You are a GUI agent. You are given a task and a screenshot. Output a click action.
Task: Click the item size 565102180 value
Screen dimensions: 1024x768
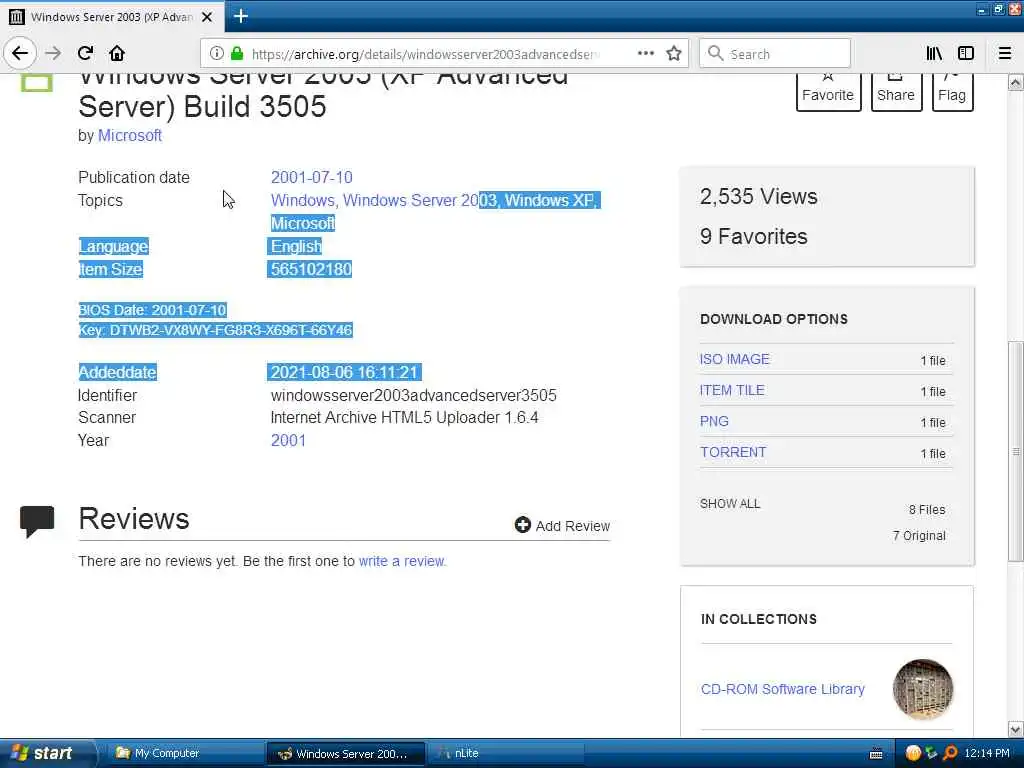point(311,269)
